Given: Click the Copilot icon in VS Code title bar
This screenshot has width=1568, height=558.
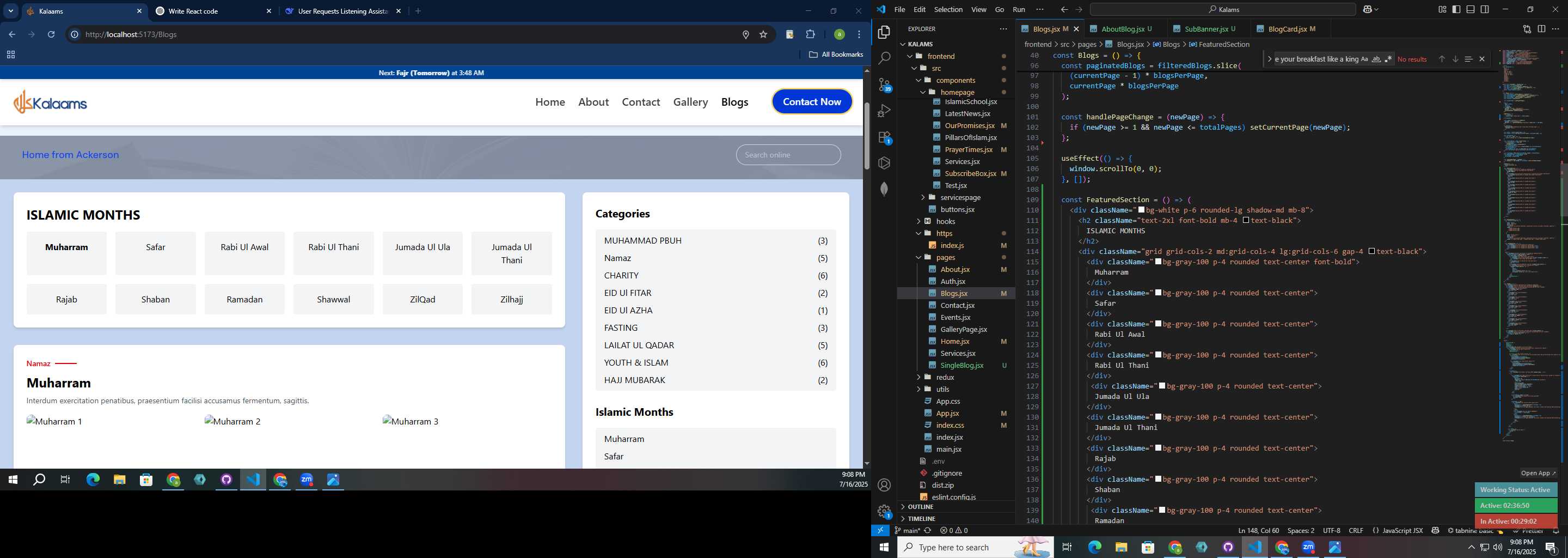Looking at the screenshot, I should (1368, 10).
